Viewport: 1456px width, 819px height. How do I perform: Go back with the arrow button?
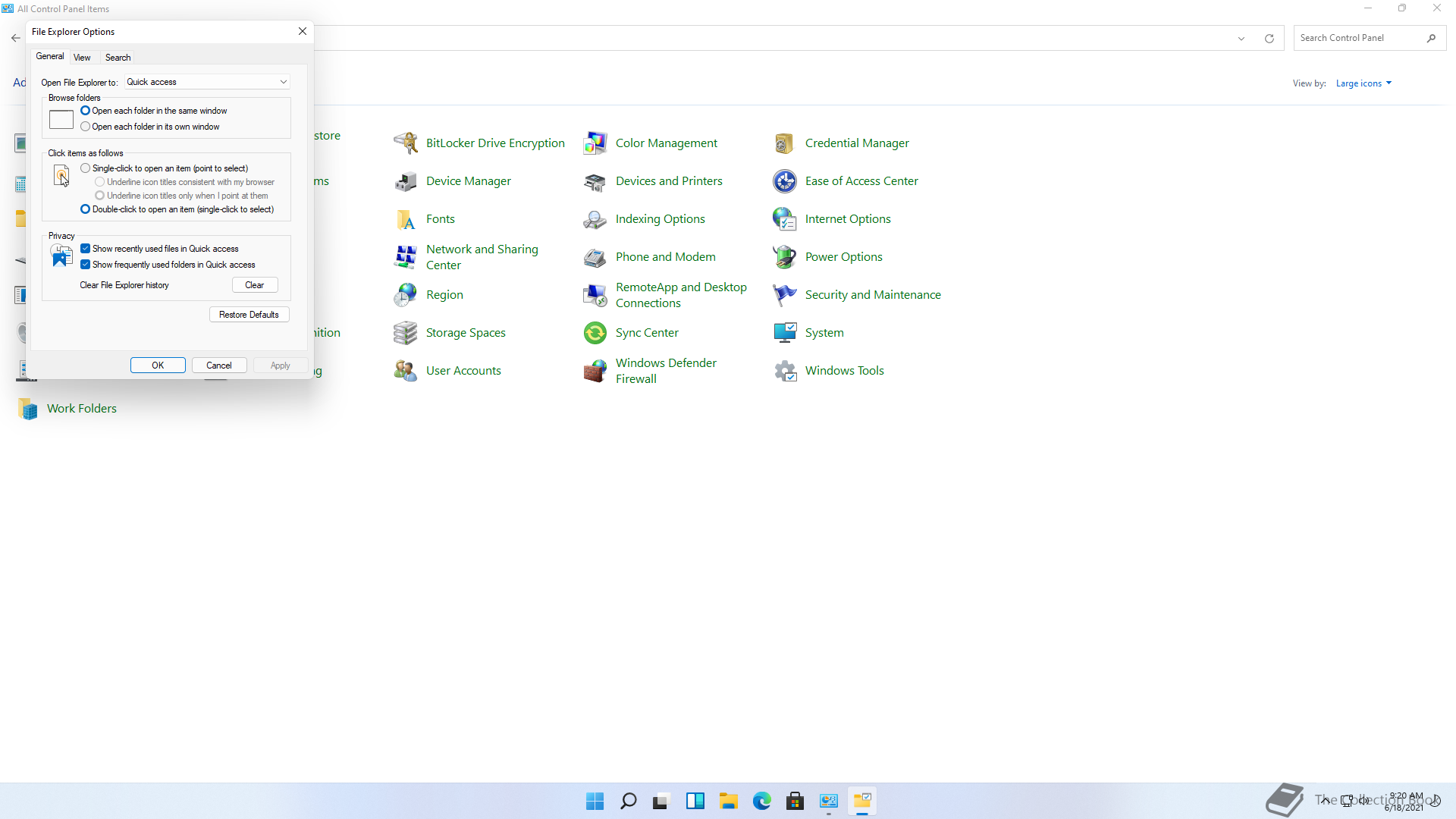click(x=16, y=38)
